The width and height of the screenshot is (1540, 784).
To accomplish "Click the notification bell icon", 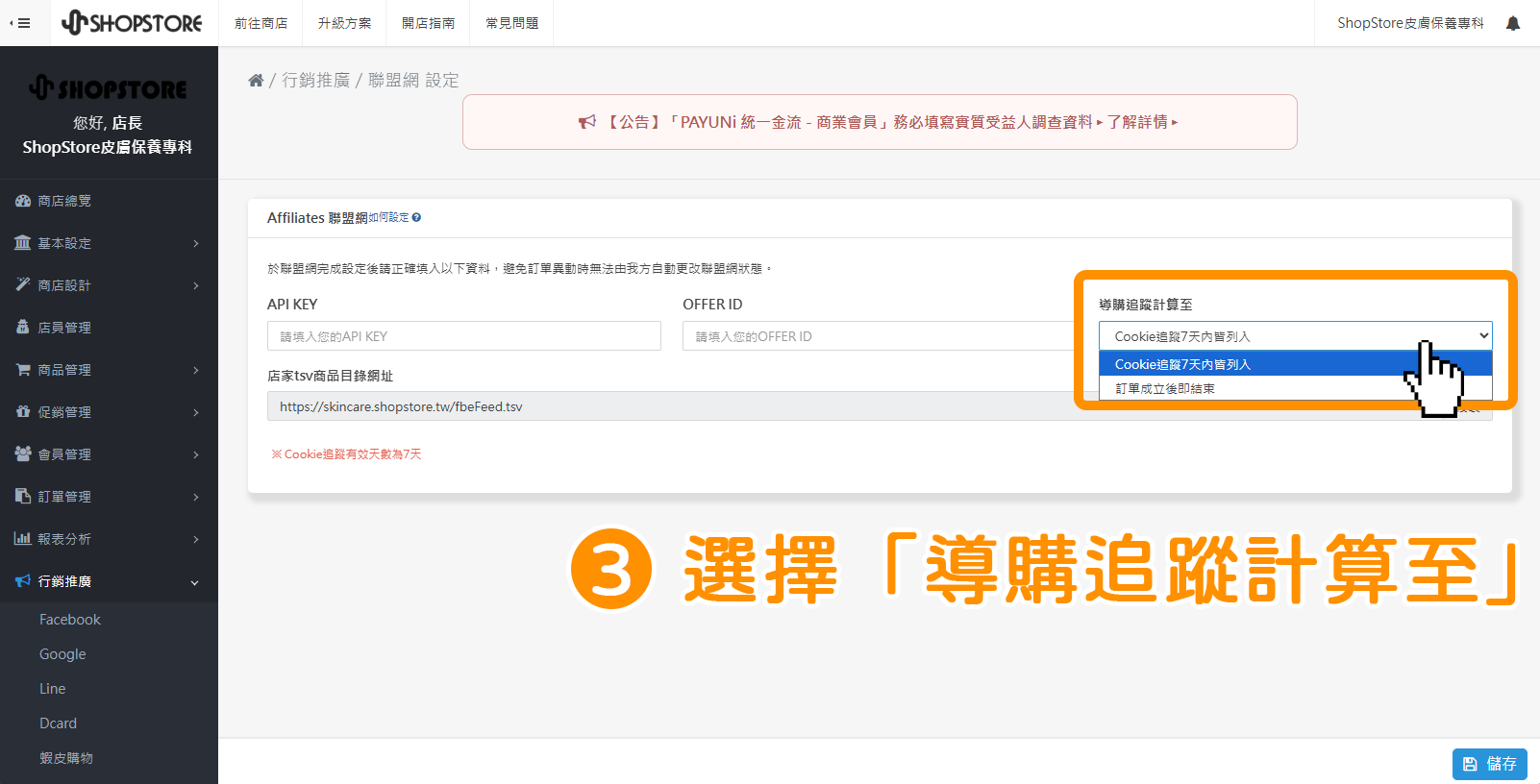I will click(1512, 23).
